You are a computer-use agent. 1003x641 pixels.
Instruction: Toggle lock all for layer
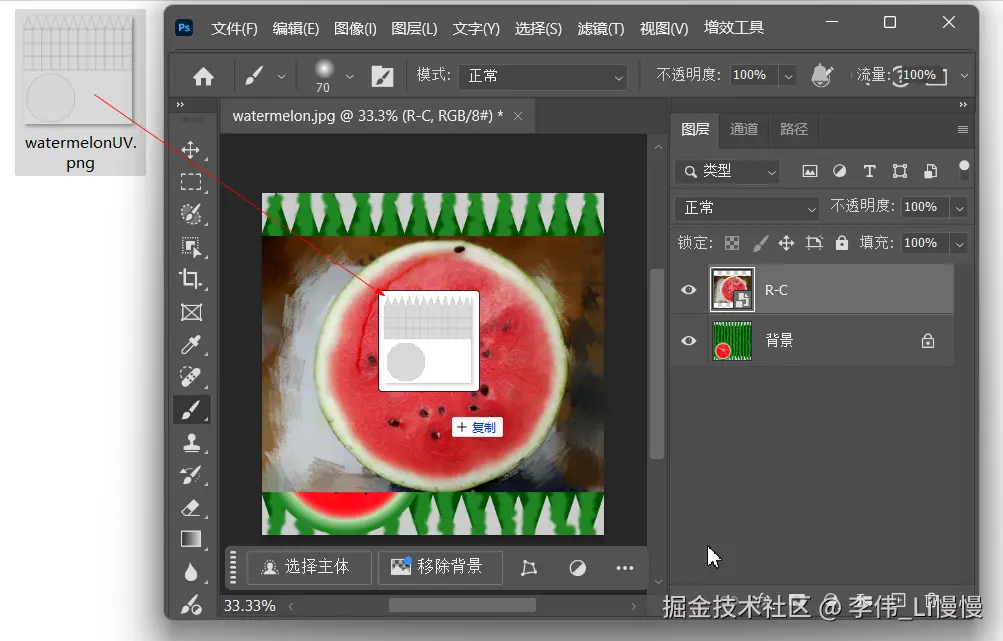842,243
